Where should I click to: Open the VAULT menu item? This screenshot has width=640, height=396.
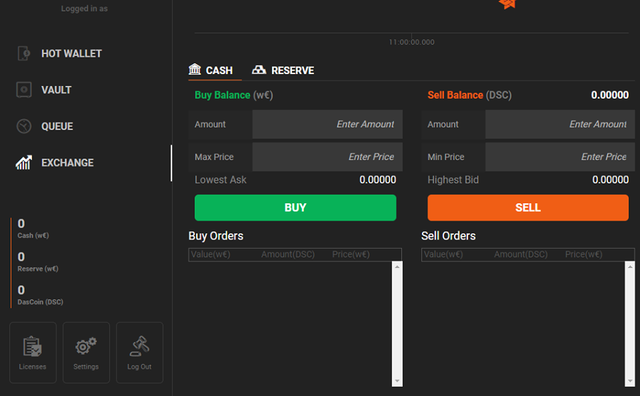tap(56, 90)
